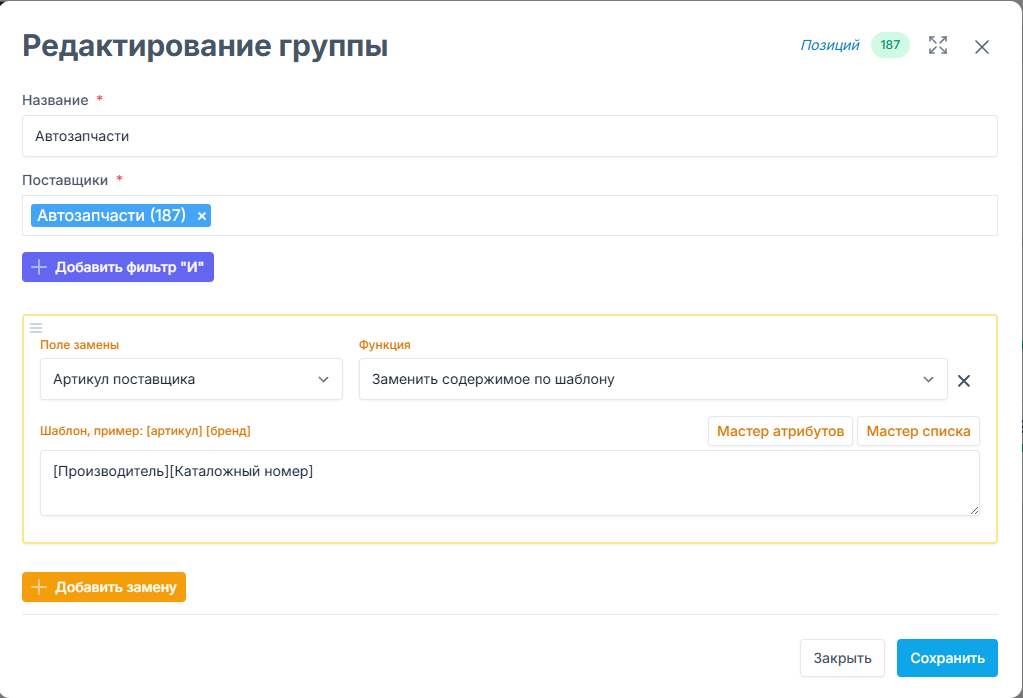Focus the Название input field
Viewport: 1023px width, 698px height.
tap(509, 137)
